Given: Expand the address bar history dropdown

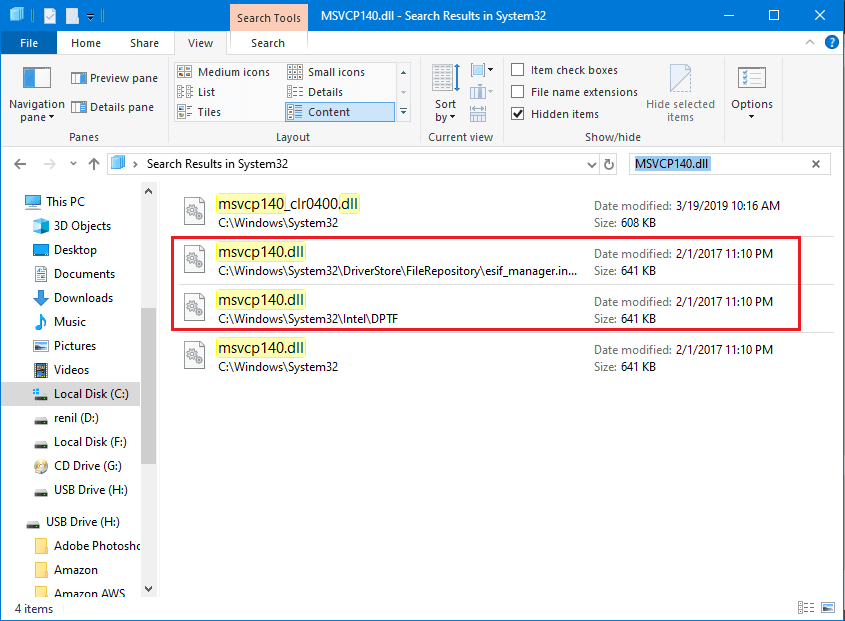Looking at the screenshot, I should coord(592,164).
